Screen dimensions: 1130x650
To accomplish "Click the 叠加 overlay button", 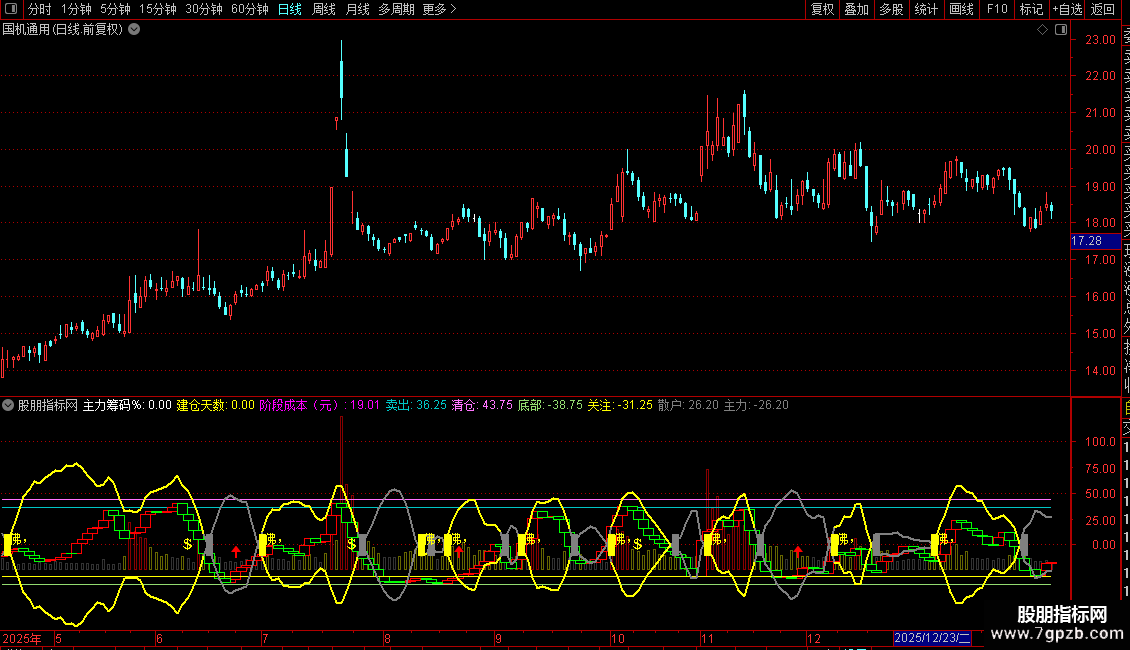I will tap(856, 9).
